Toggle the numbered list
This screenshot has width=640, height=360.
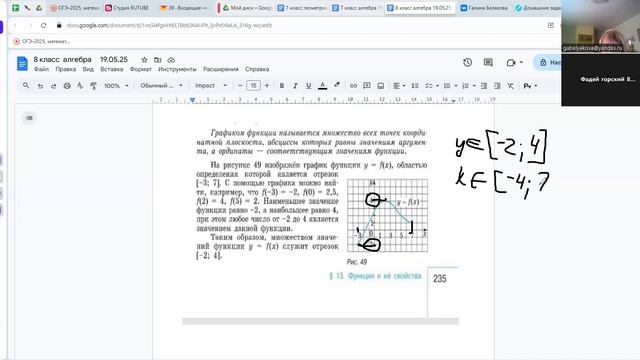point(465,86)
